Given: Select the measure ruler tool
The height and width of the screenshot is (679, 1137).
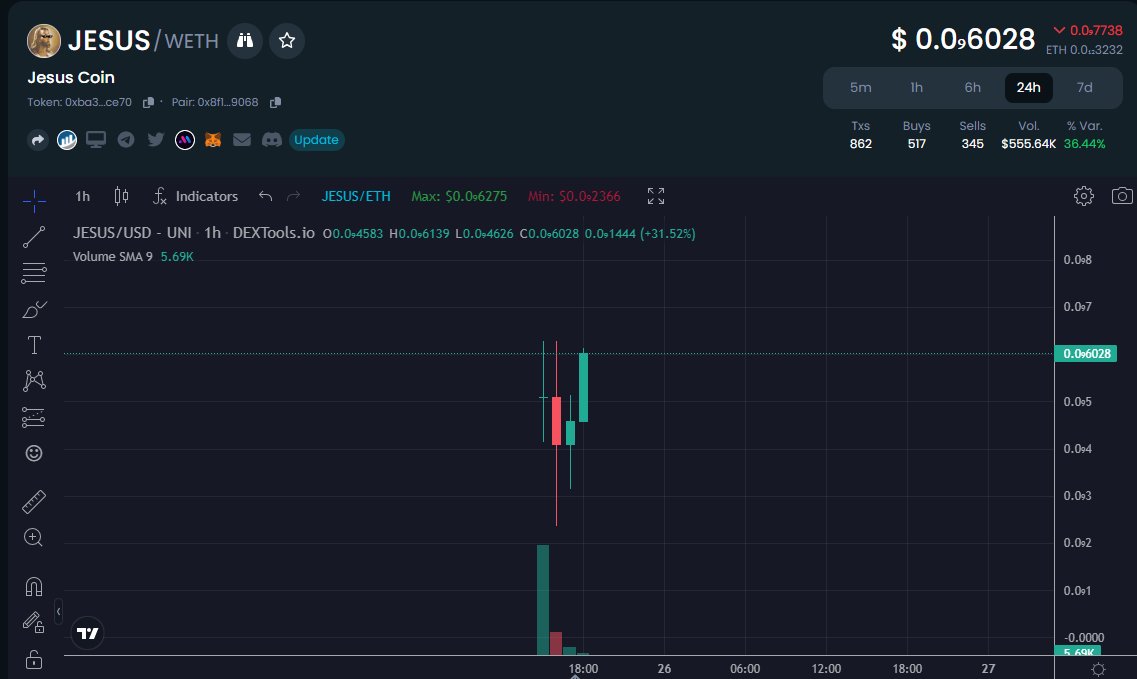Looking at the screenshot, I should pos(33,501).
